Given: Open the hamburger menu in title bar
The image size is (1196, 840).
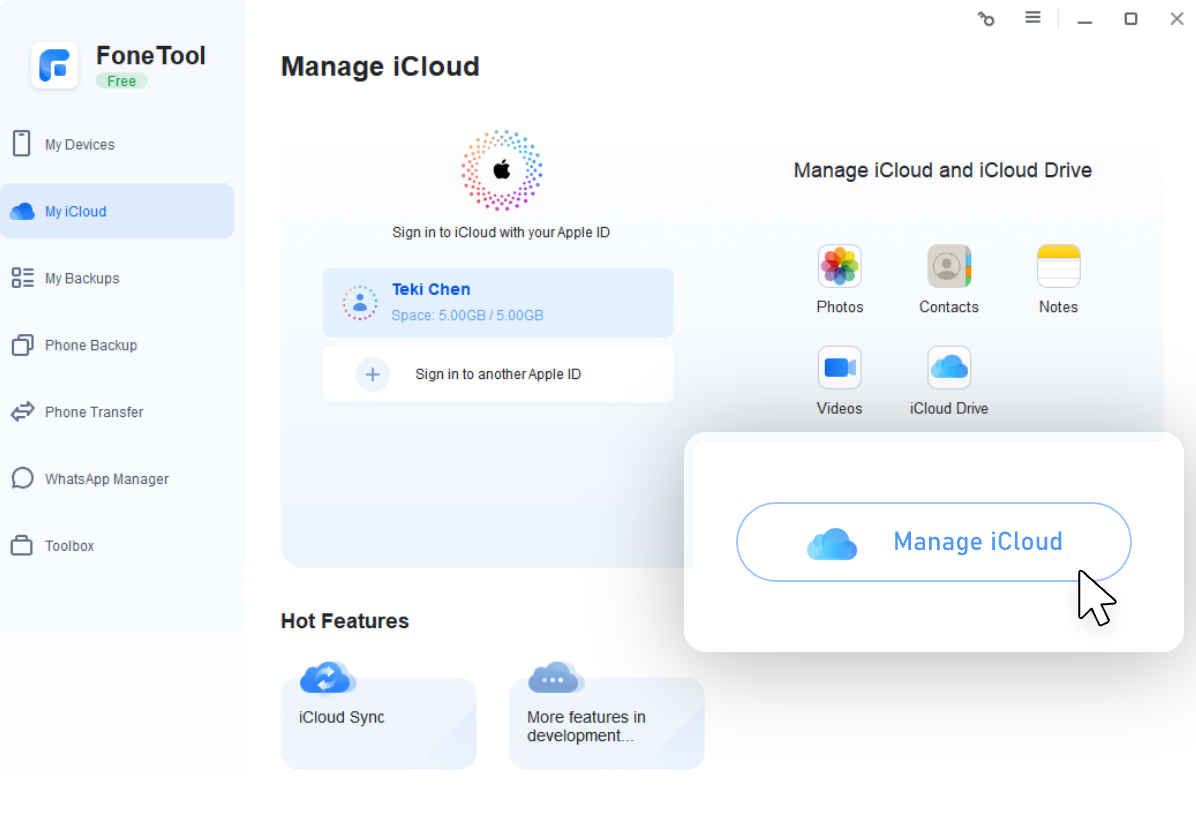Looking at the screenshot, I should [x=1033, y=18].
